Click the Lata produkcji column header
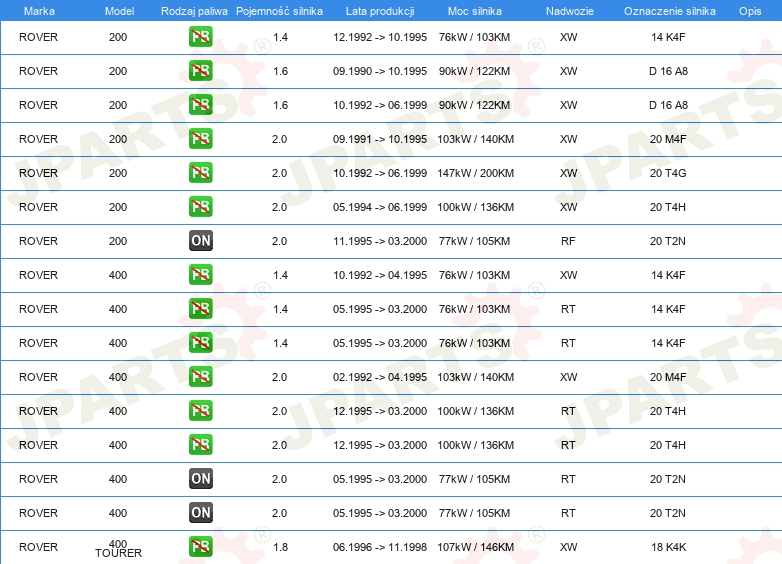Viewport: 782px width, 564px height. (x=380, y=11)
